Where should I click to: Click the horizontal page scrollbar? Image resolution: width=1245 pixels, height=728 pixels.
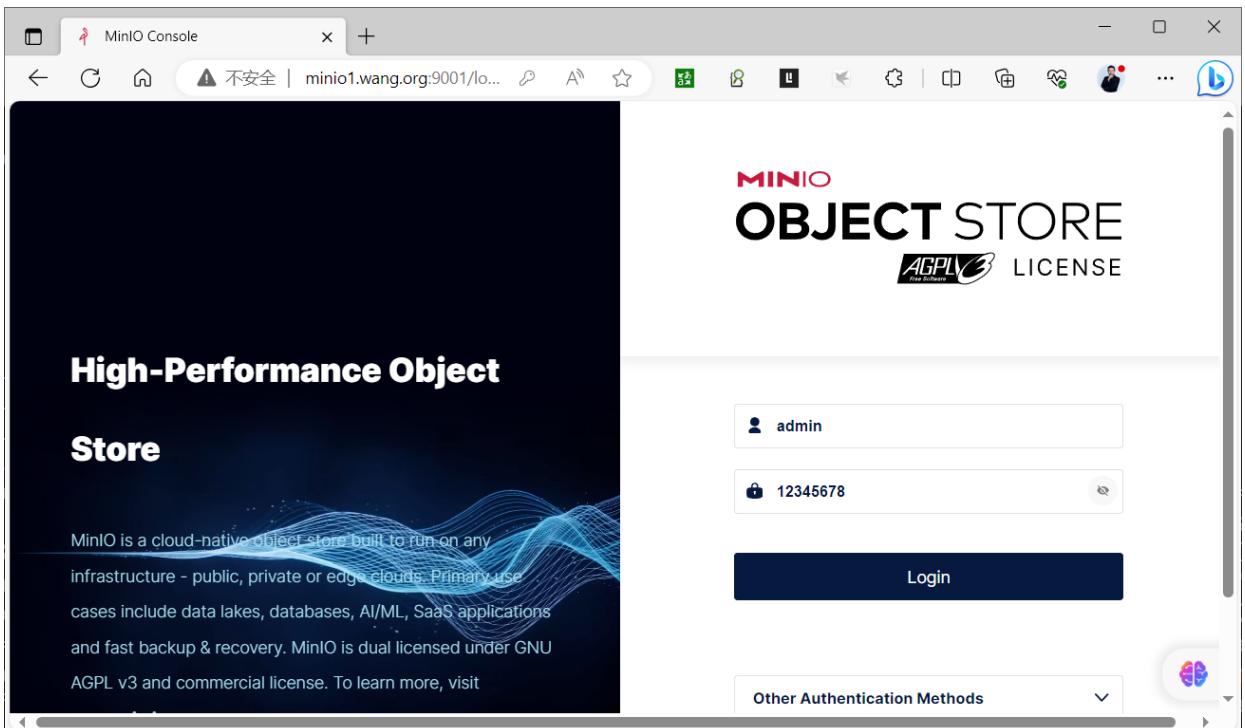pos(606,720)
